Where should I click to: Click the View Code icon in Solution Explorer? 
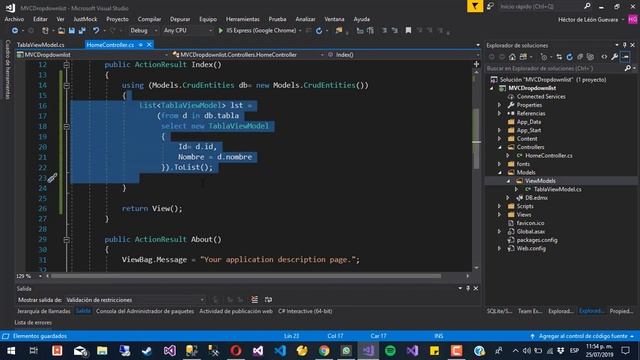coord(604,57)
